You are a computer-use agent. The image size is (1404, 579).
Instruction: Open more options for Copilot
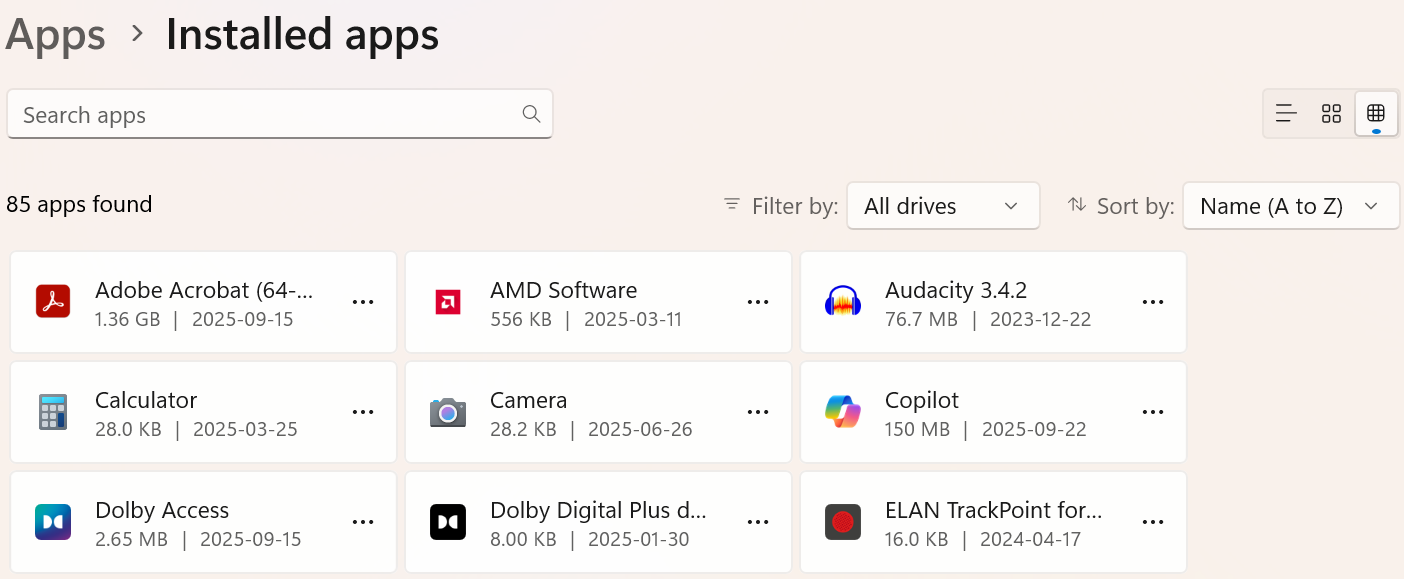tap(1152, 411)
